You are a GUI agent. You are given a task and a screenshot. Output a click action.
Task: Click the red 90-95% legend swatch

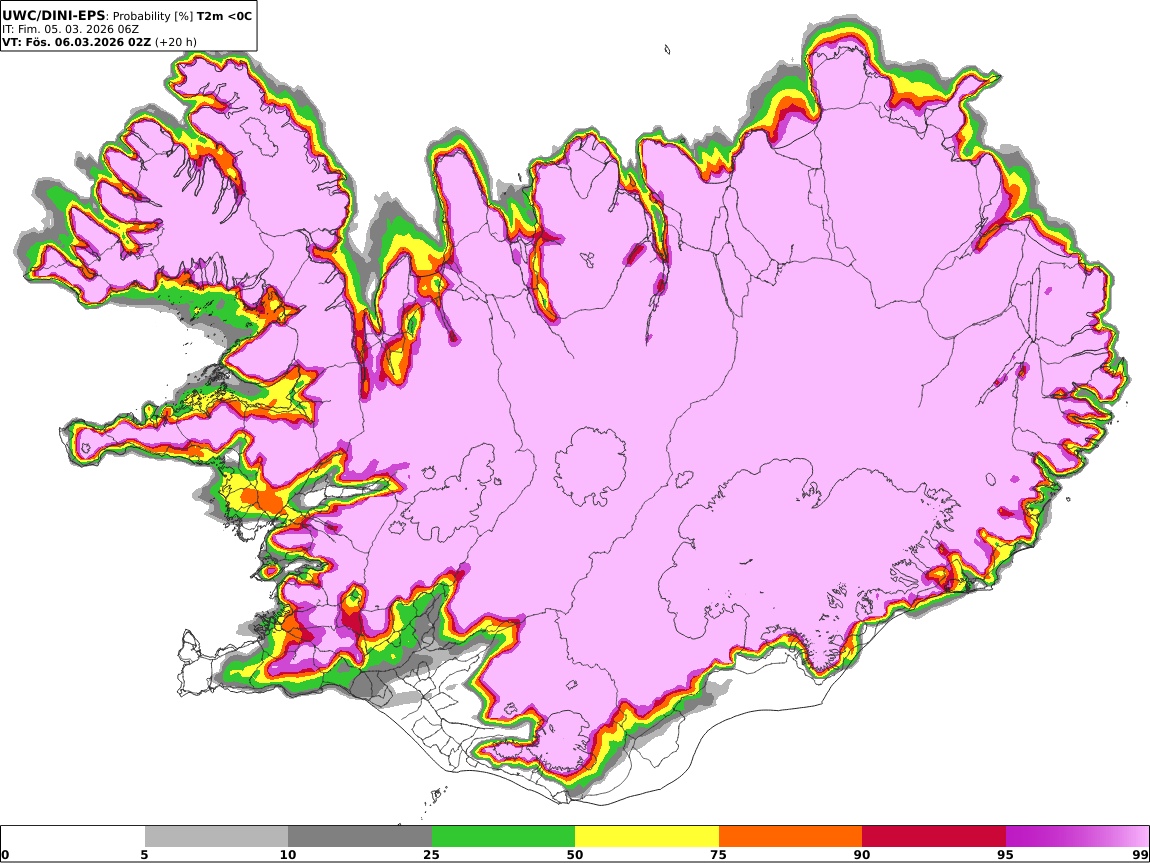click(934, 836)
